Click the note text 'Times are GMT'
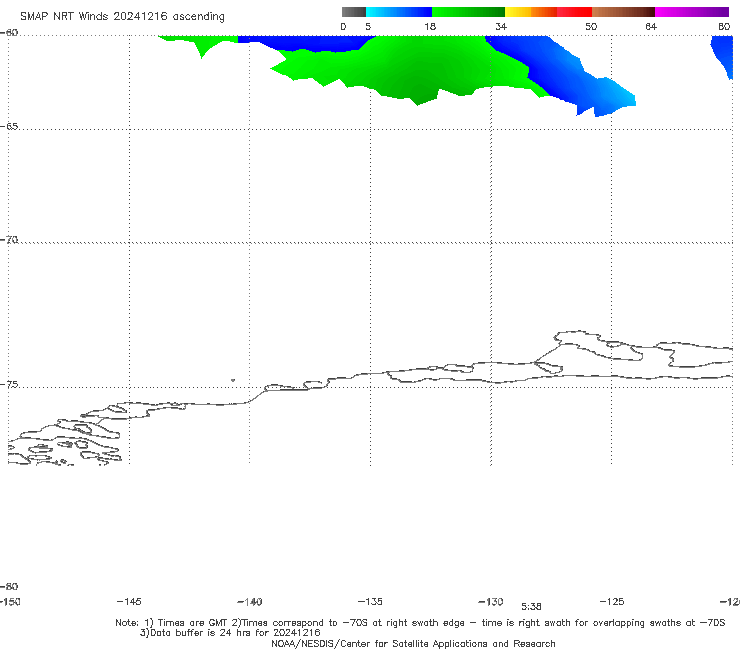The image size is (740, 650). coord(193,623)
